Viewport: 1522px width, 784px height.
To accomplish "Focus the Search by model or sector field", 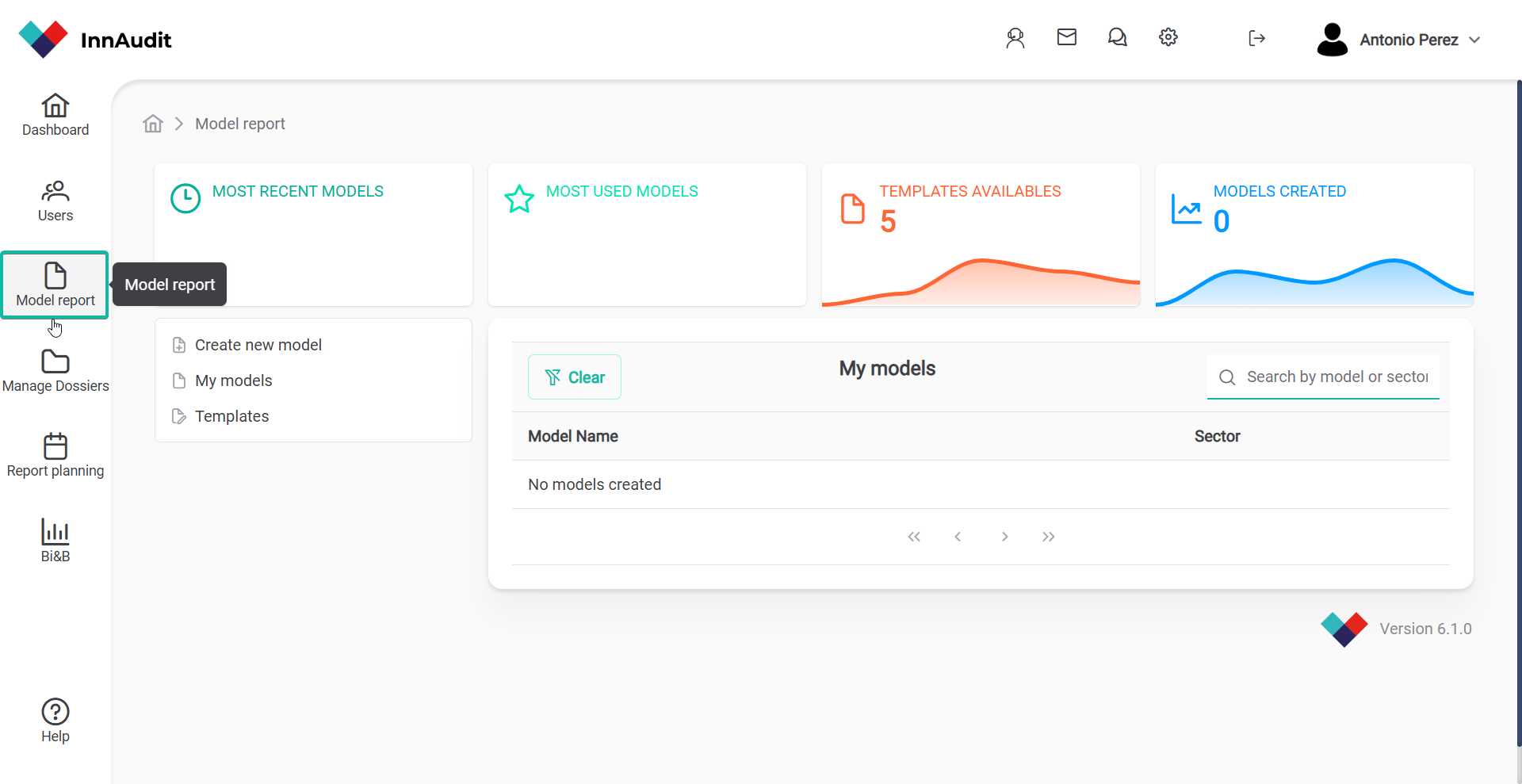I will pos(1337,377).
